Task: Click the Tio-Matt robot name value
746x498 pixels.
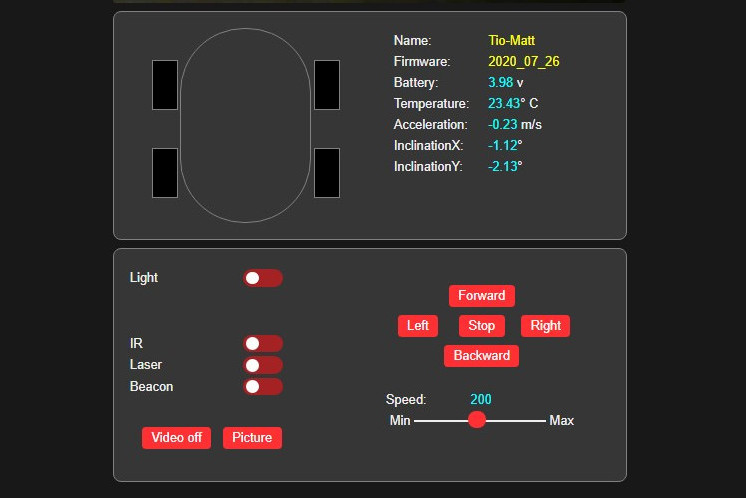Action: tap(511, 41)
